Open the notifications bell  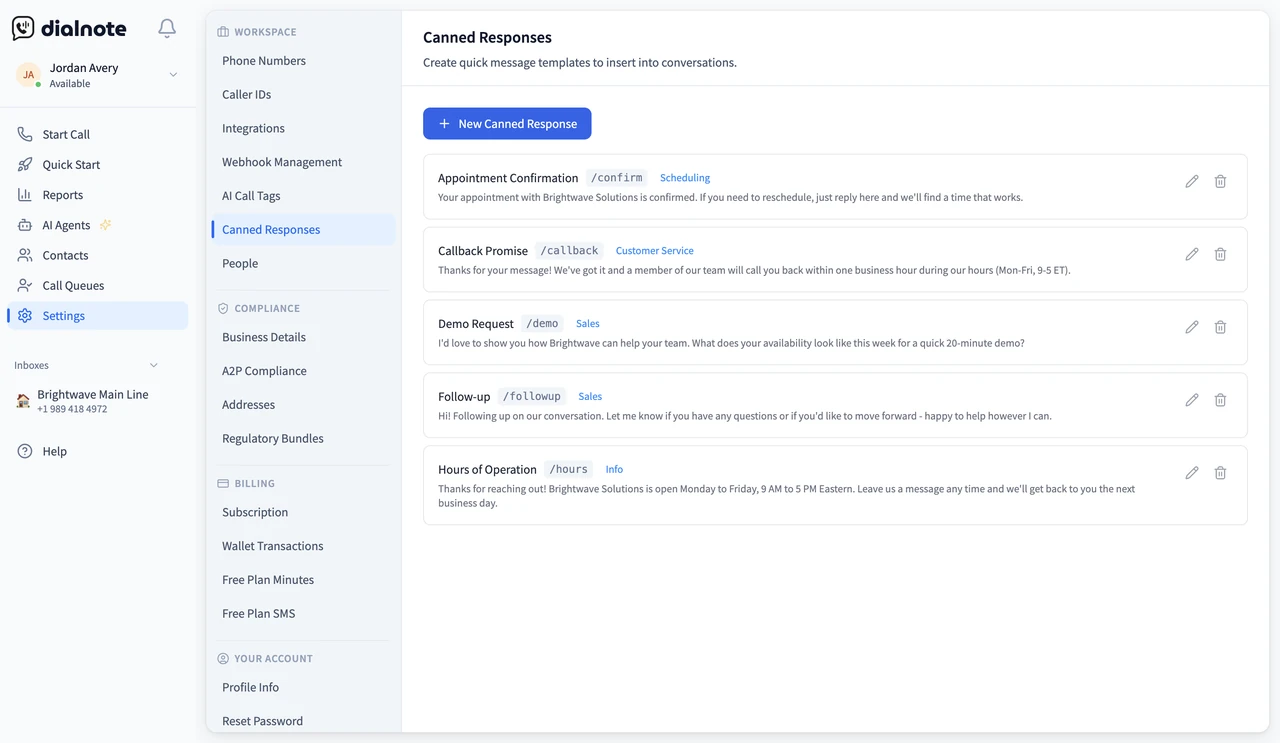point(167,29)
